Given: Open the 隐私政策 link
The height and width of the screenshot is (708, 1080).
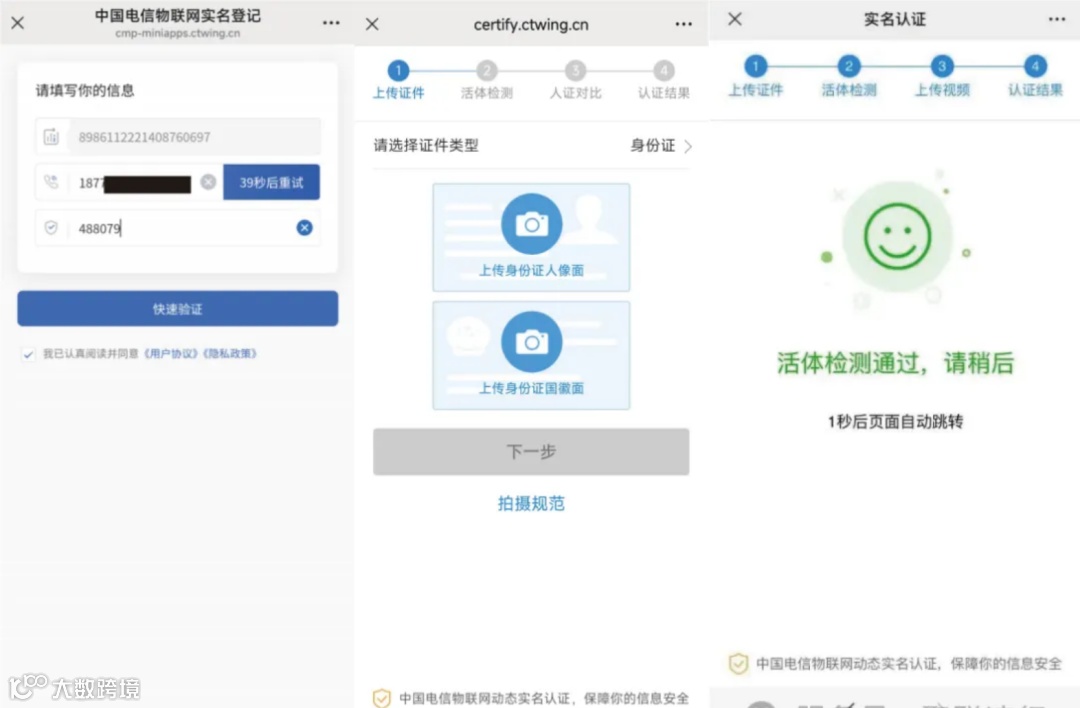Looking at the screenshot, I should pyautogui.click(x=230, y=353).
